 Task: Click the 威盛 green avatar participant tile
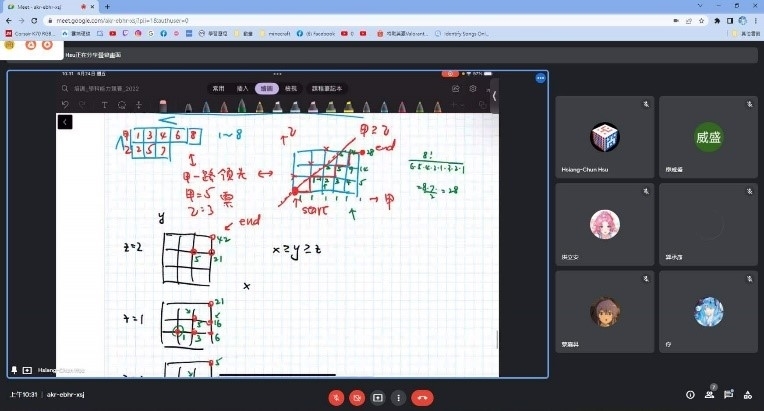[708, 138]
